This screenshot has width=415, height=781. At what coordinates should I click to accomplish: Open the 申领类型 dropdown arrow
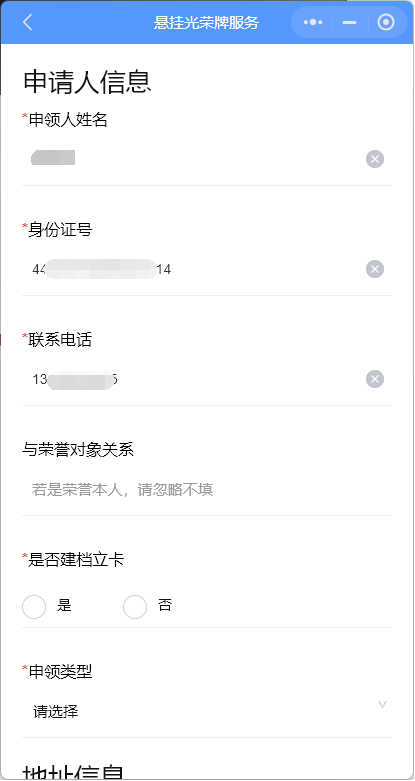pos(382,704)
